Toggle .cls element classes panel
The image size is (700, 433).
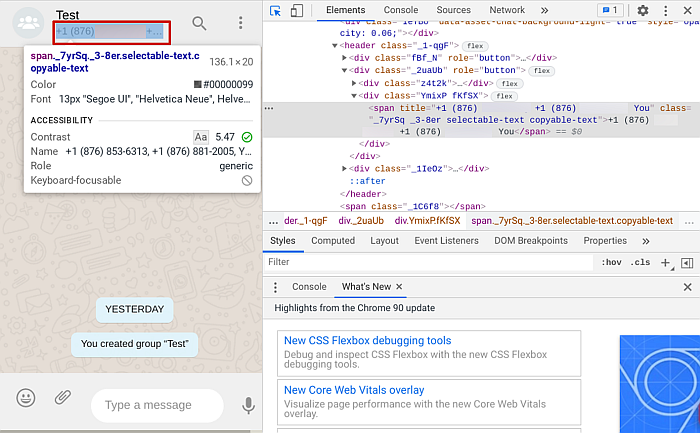click(640, 262)
